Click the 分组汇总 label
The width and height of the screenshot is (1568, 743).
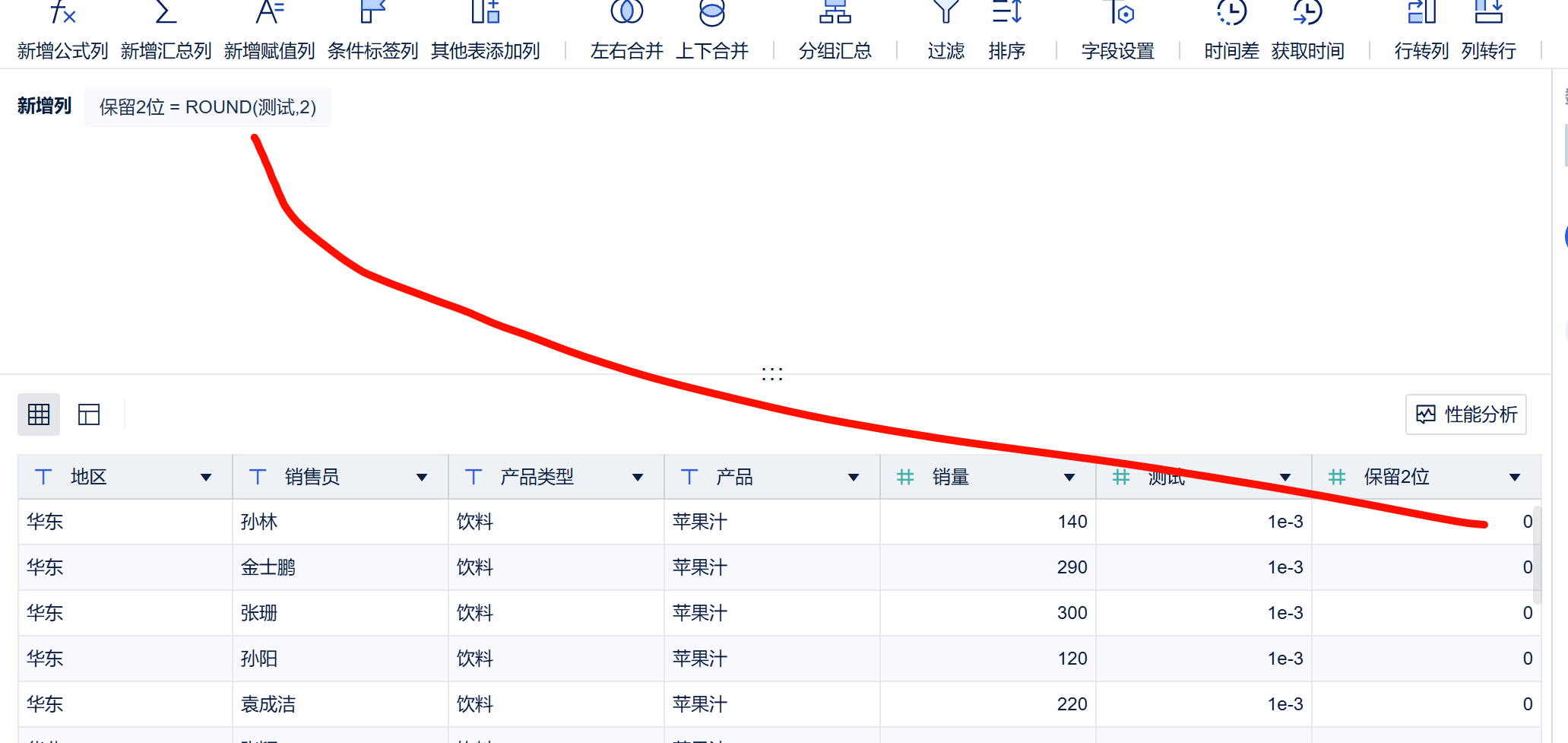click(835, 51)
